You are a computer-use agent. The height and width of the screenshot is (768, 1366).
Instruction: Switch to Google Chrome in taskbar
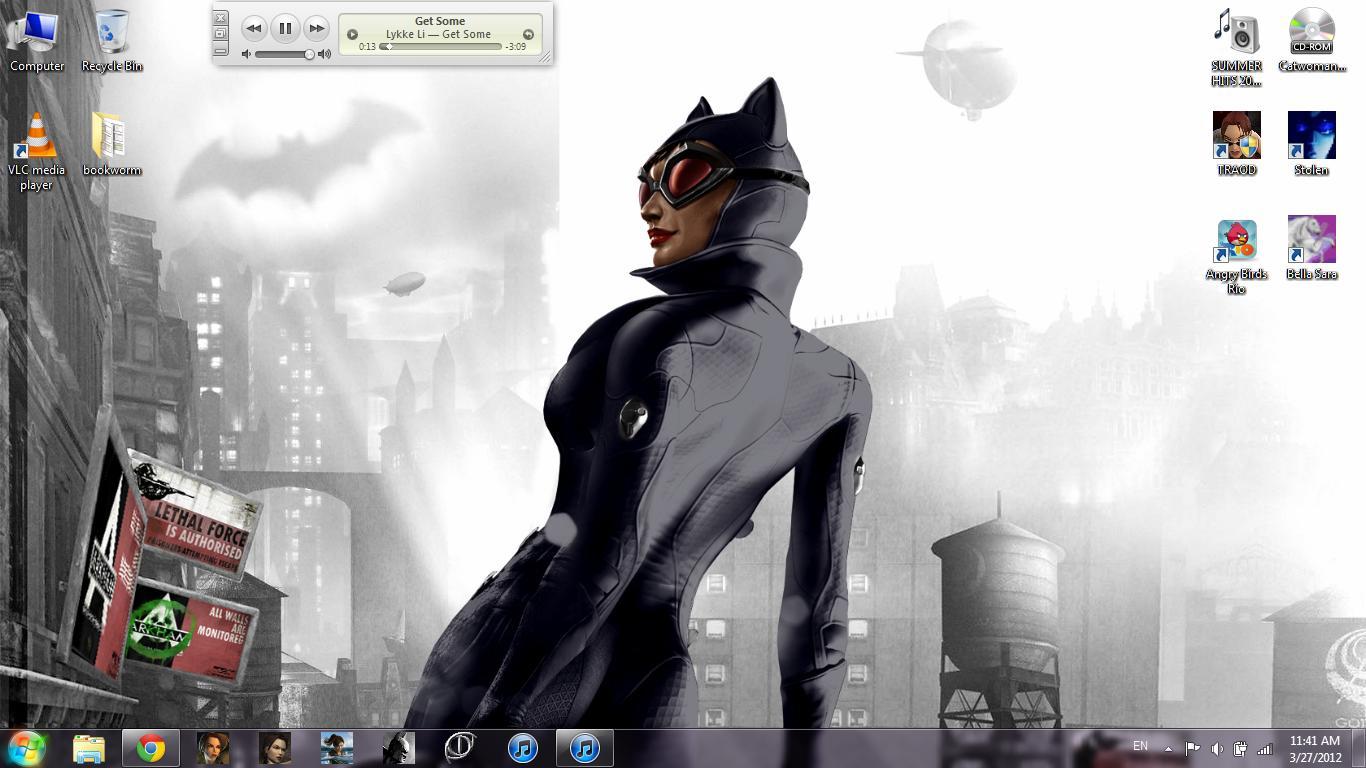pos(151,748)
